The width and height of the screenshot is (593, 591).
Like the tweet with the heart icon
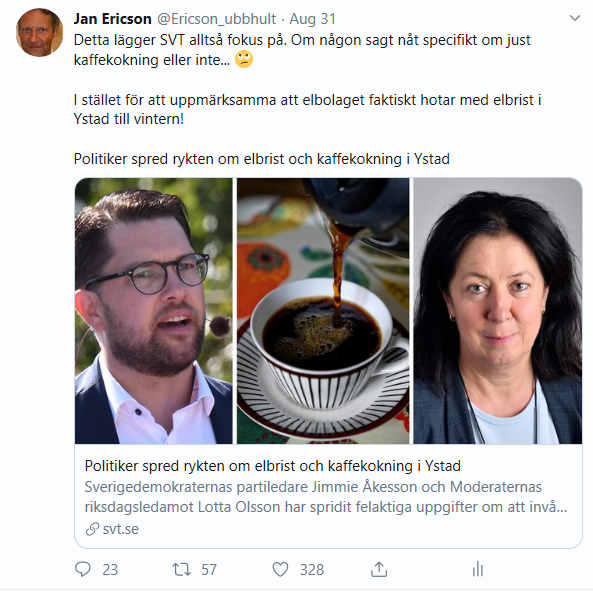click(280, 569)
